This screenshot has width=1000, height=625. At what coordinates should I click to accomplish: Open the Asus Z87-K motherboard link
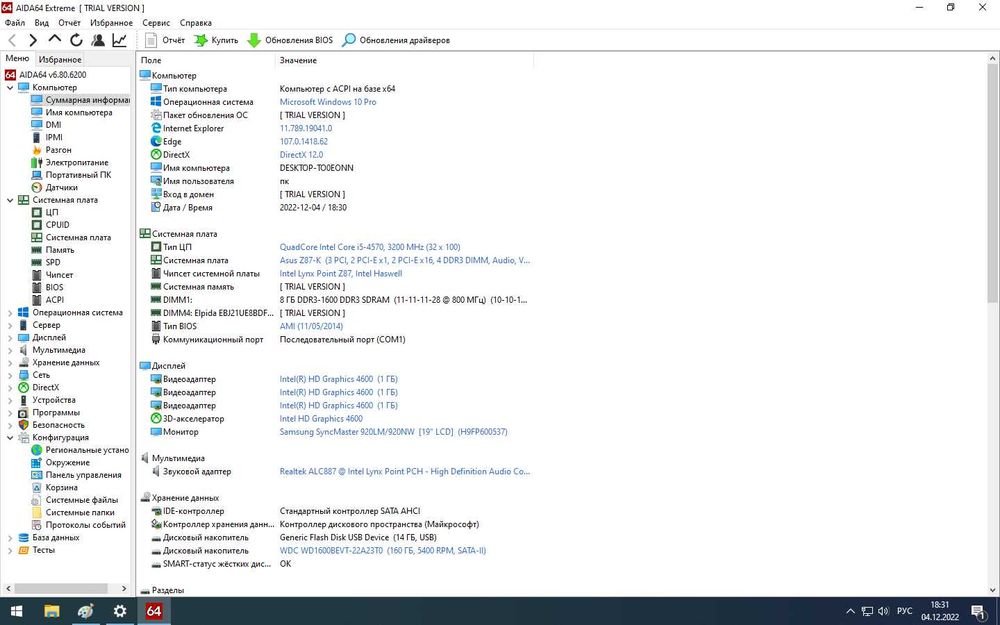404,260
